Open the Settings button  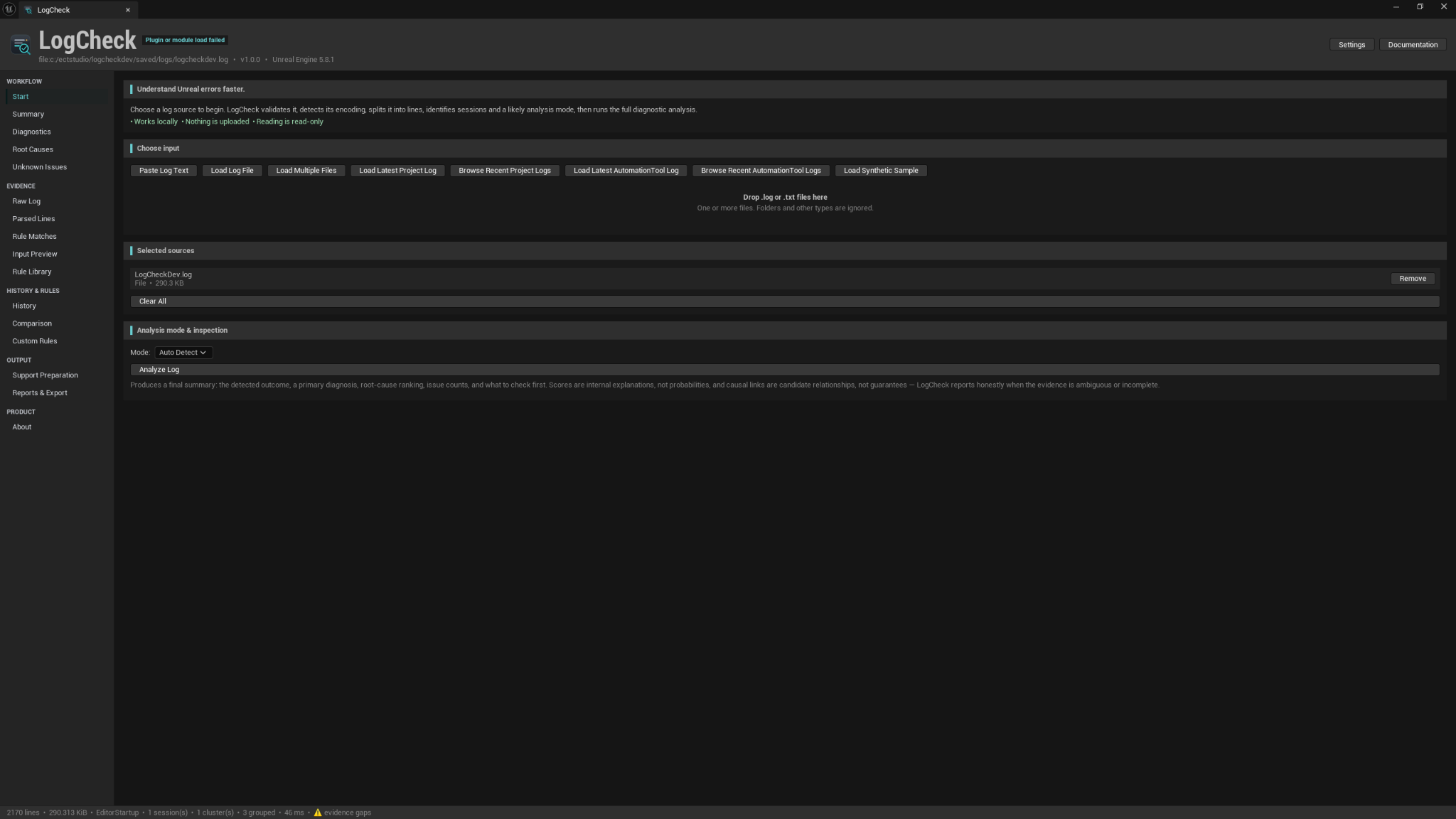(x=1351, y=45)
